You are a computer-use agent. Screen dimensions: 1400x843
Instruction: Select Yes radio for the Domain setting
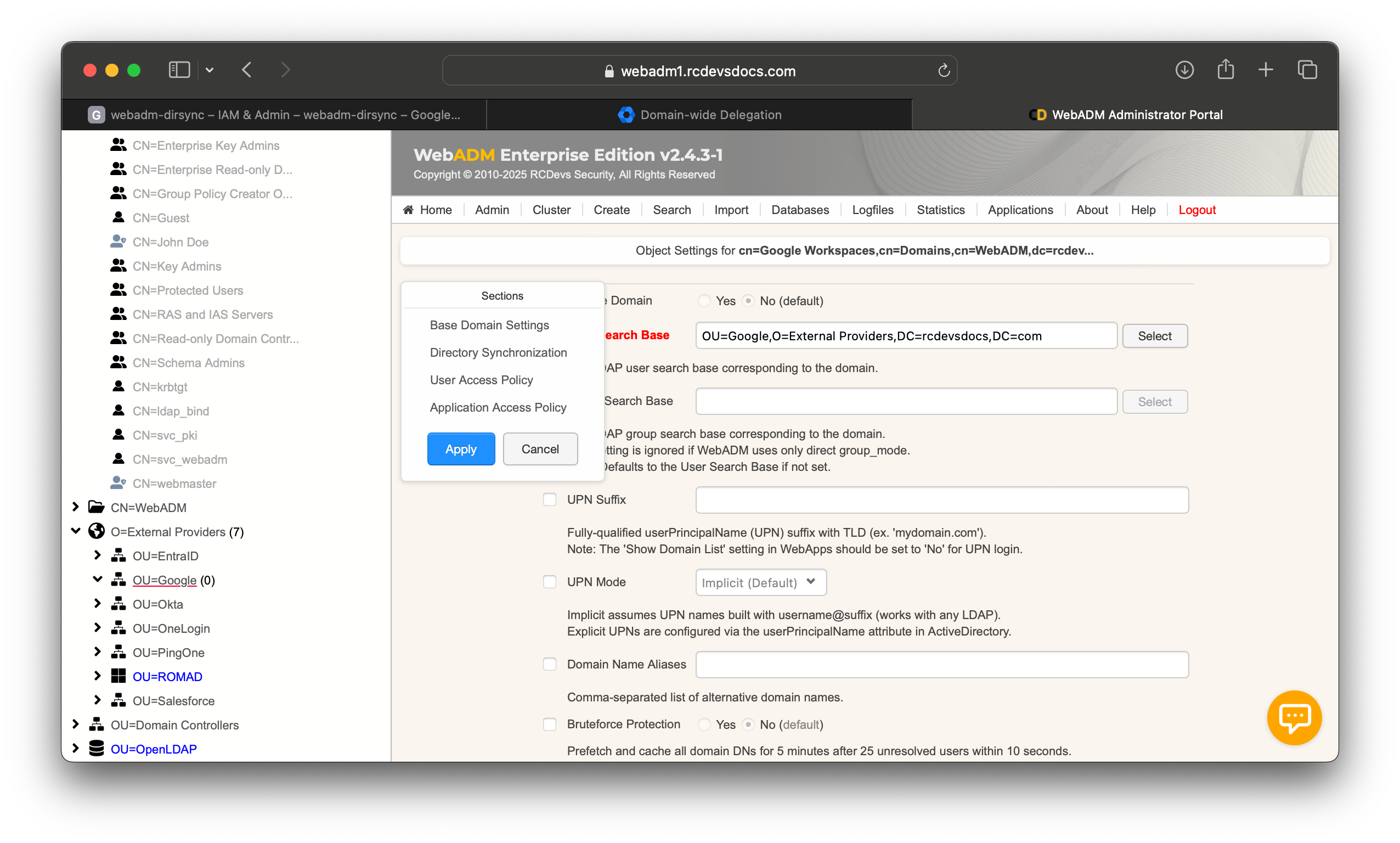point(704,301)
